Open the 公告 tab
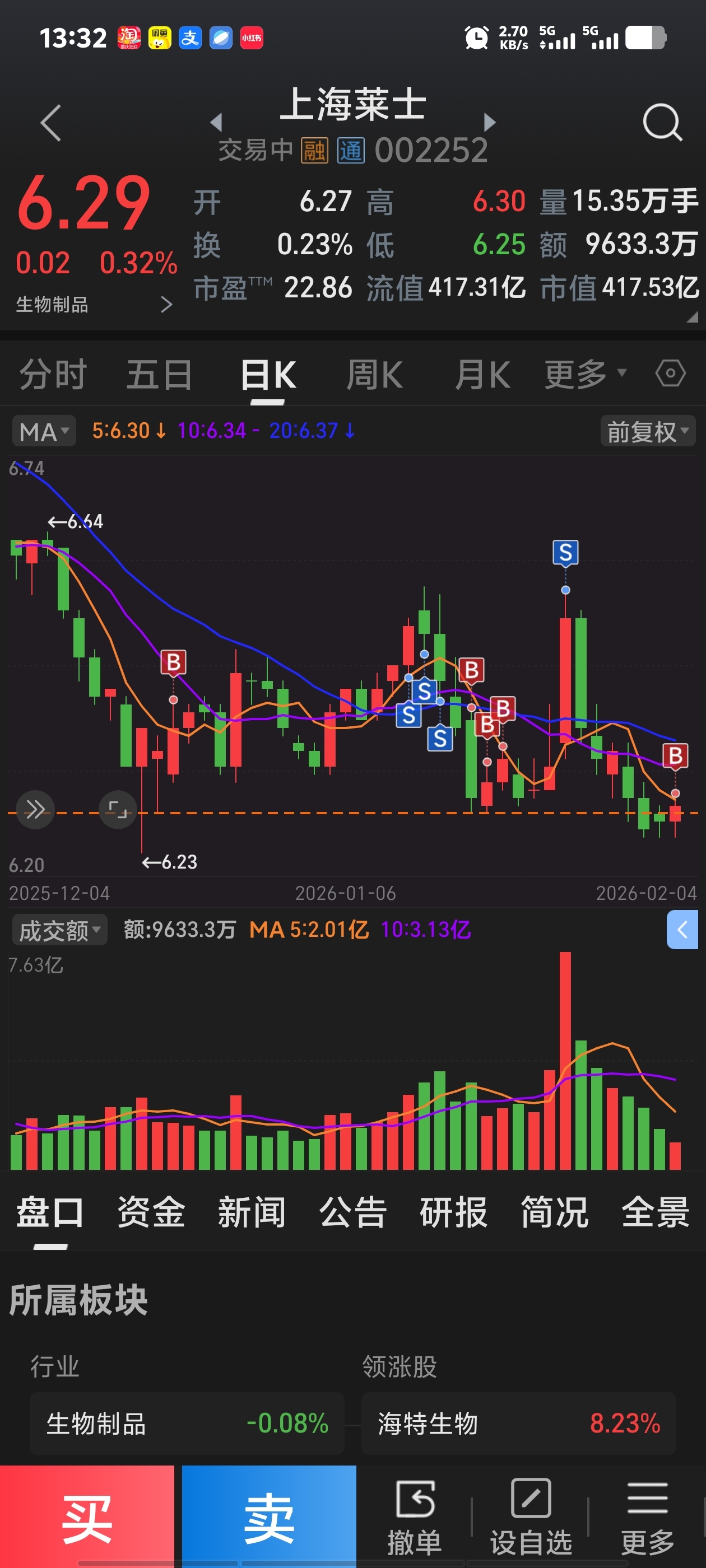This screenshot has width=706, height=1568. click(352, 1211)
